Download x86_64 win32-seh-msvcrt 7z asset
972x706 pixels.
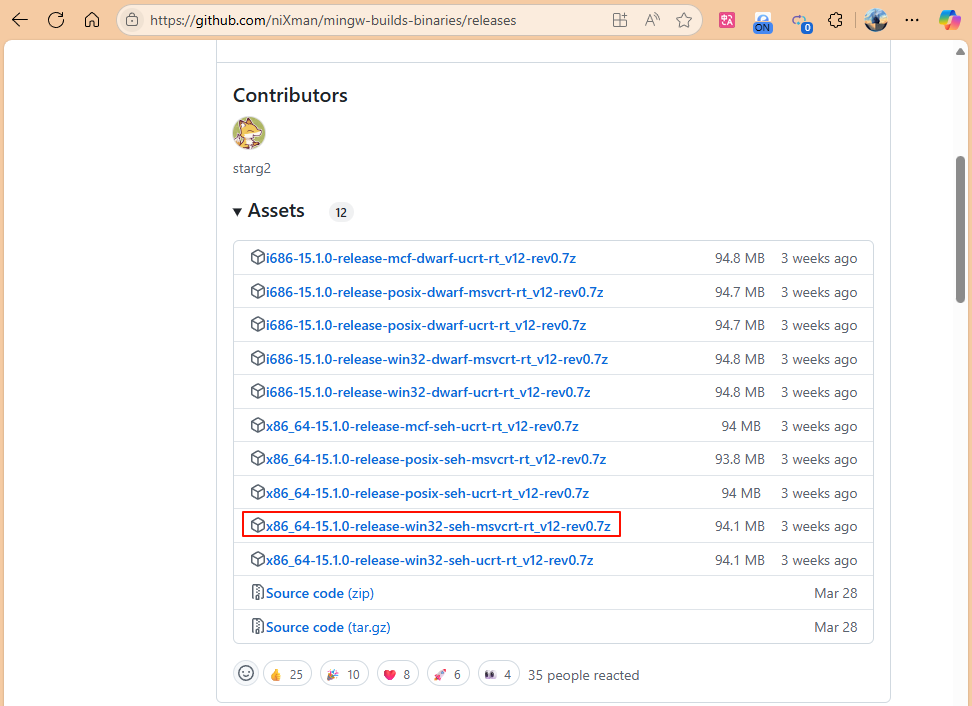tap(438, 526)
